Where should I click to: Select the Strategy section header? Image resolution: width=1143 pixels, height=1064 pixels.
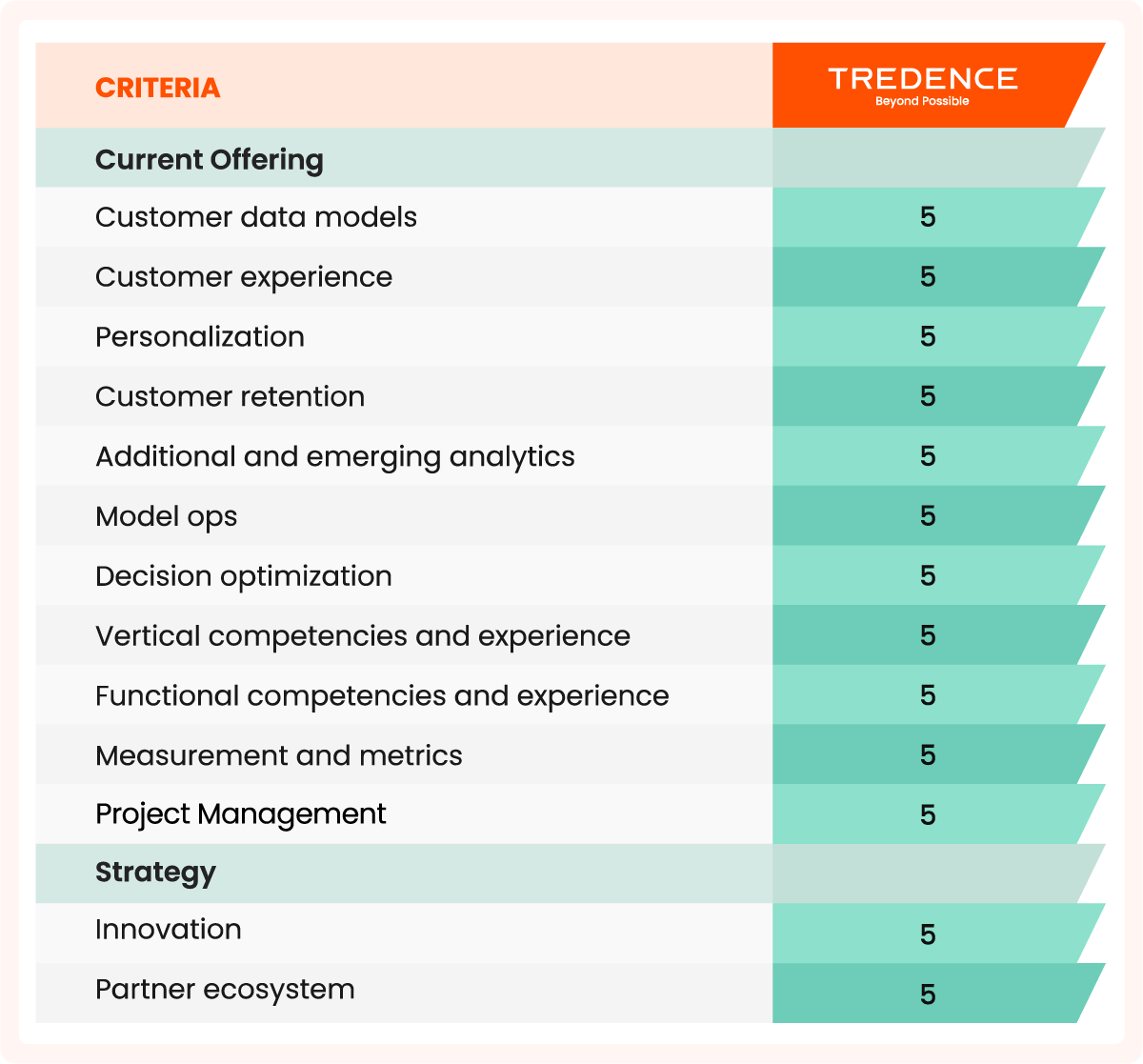point(570,873)
